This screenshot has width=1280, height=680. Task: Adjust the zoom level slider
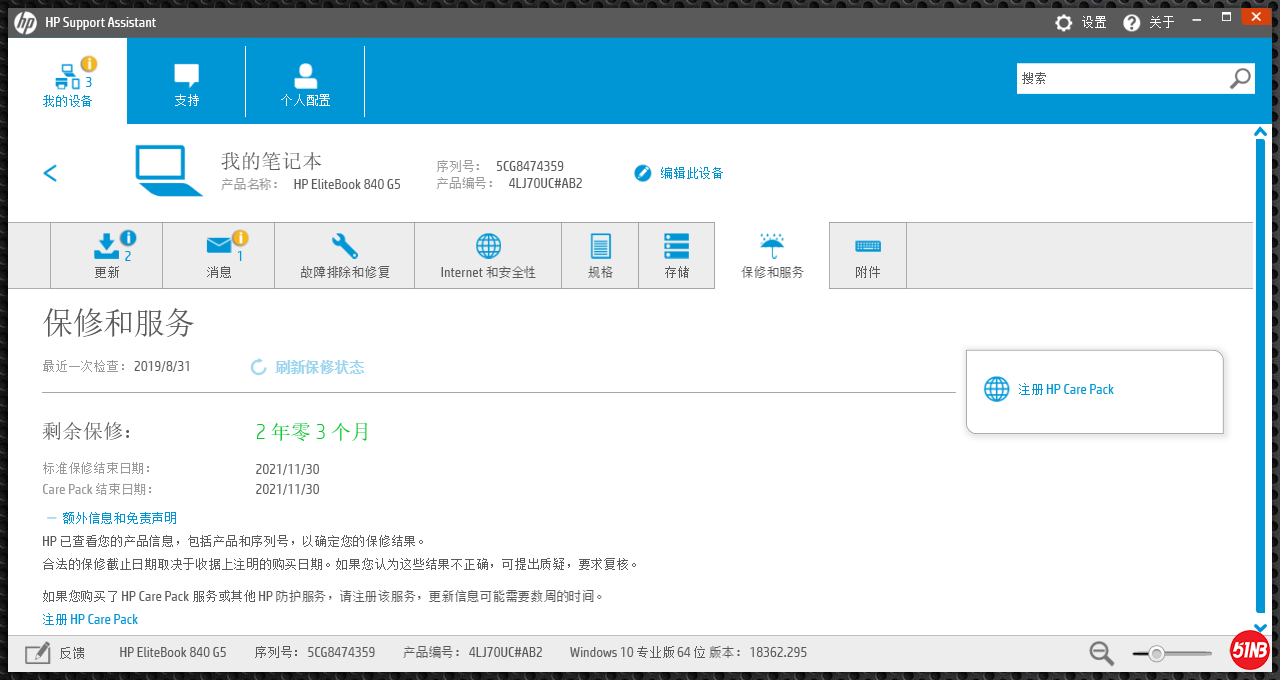(x=1157, y=654)
